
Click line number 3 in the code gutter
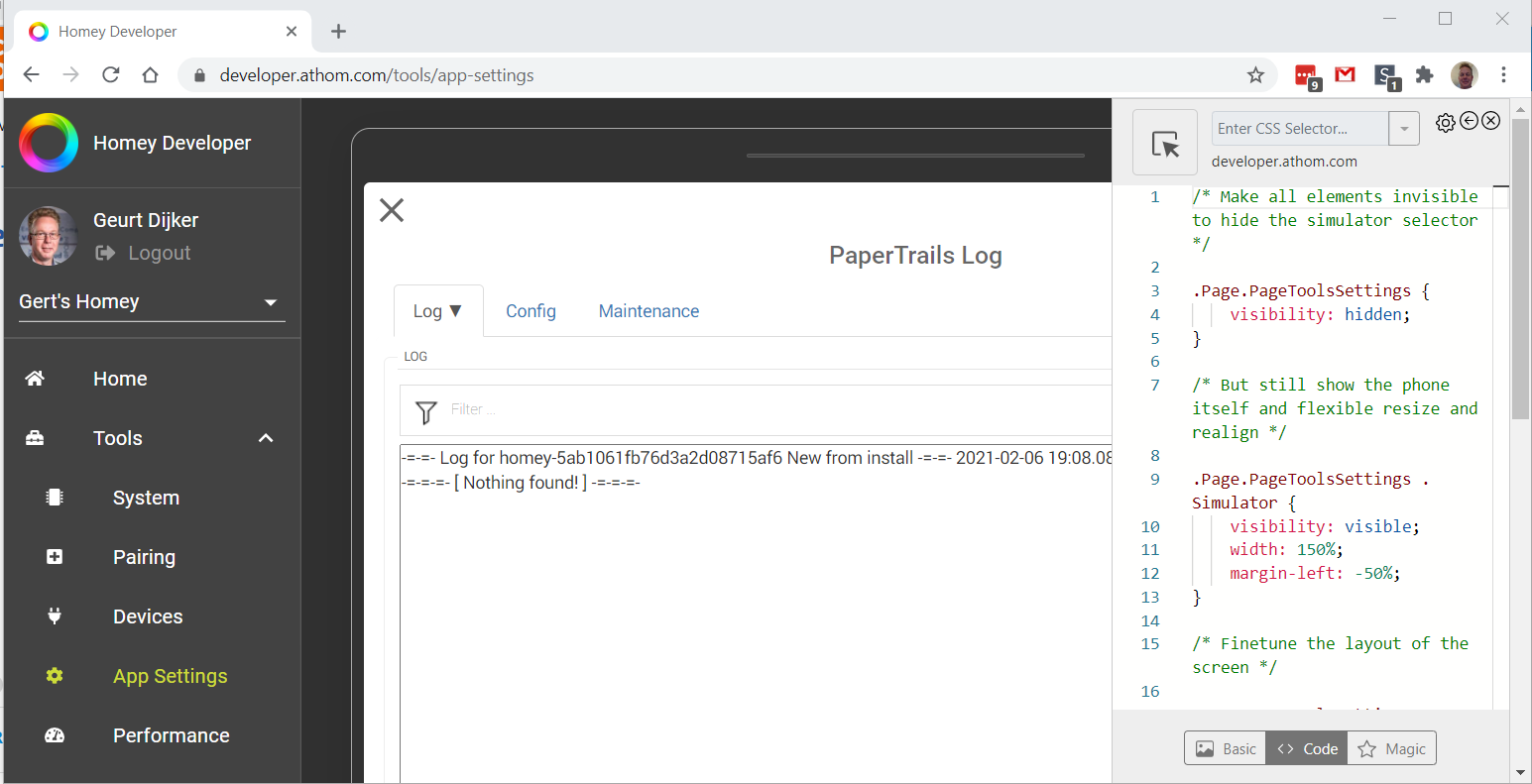(1154, 290)
